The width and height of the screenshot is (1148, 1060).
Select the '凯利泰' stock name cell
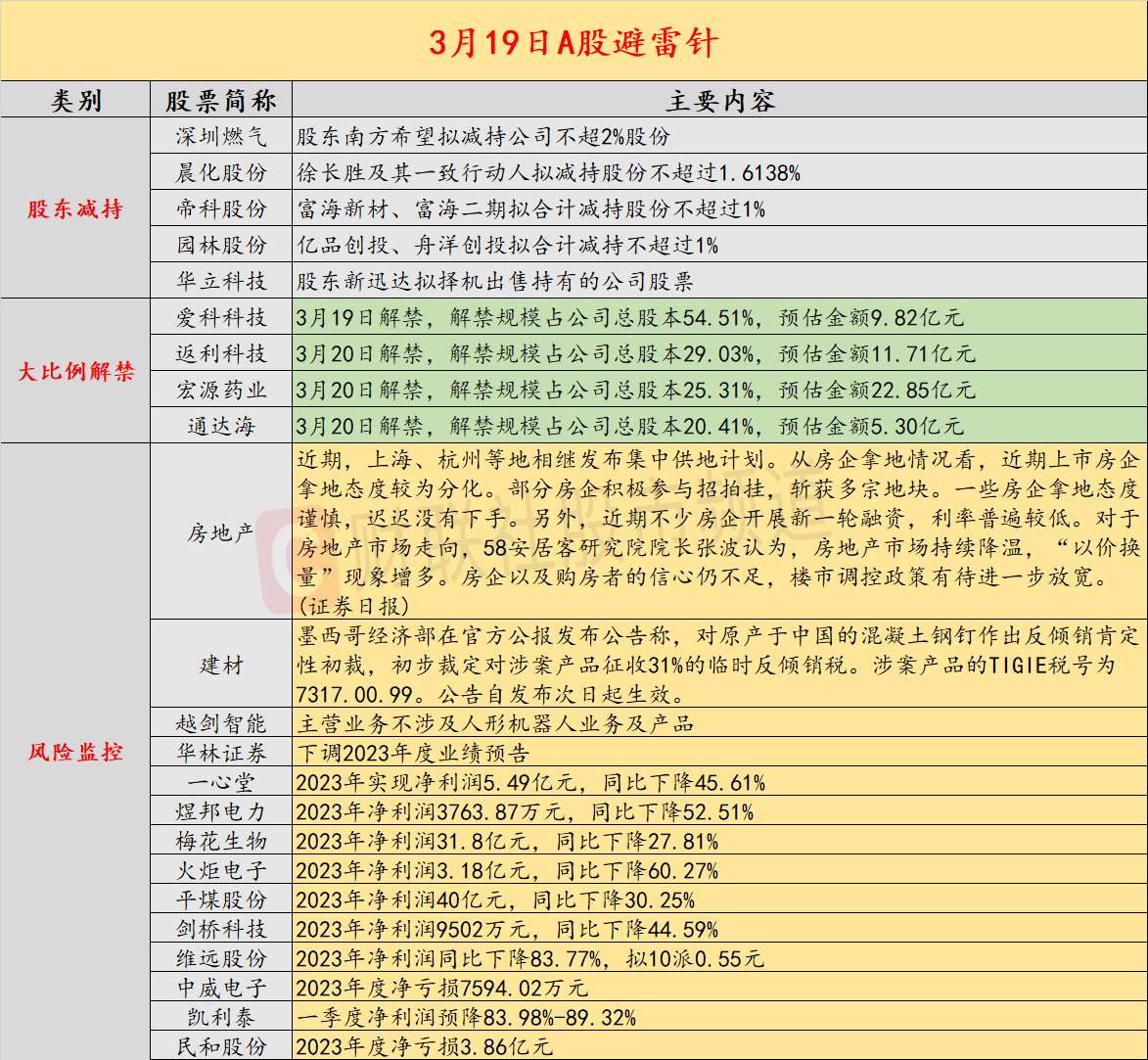[x=221, y=1017]
